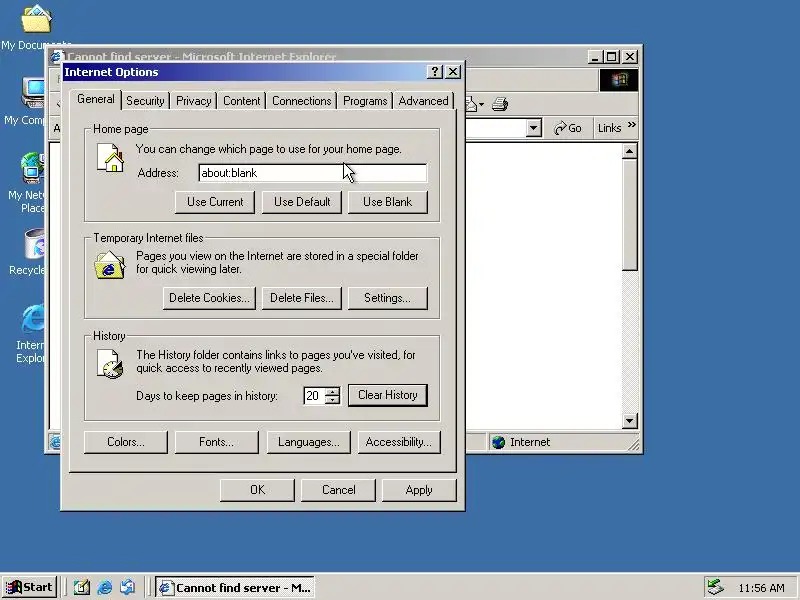Click the Temporary Internet files folder icon

coord(109,265)
